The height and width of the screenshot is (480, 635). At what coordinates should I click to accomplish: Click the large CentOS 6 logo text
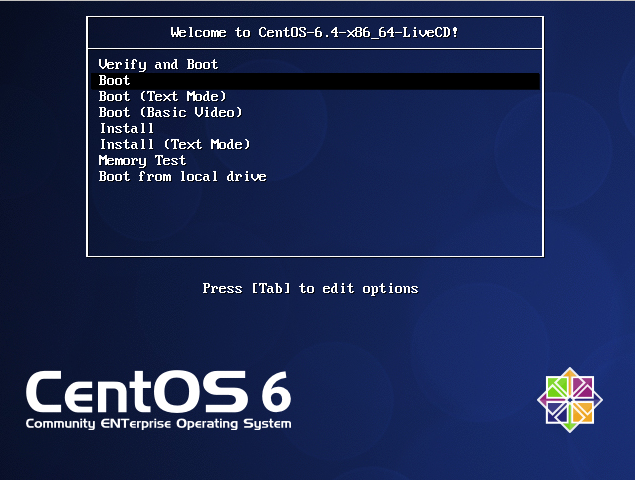158,391
